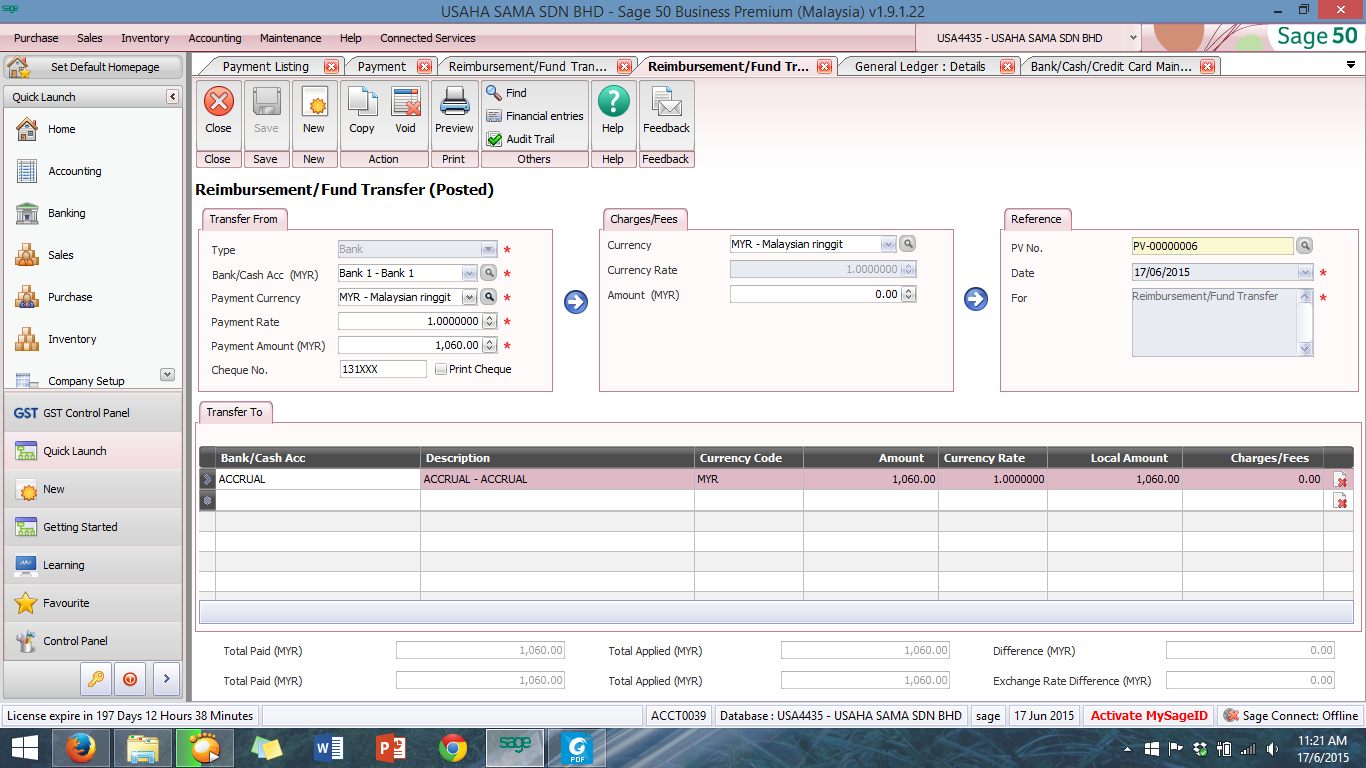Click the blue arrow after Transfer From
The image size is (1366, 768).
coord(576,302)
